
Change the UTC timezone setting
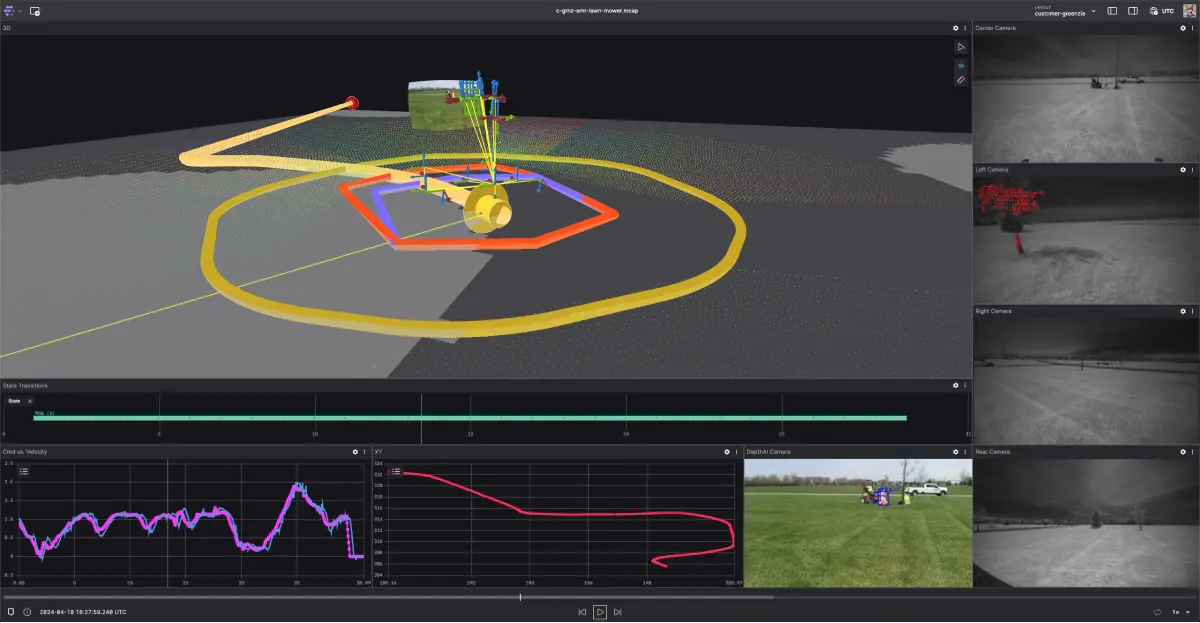(1161, 11)
